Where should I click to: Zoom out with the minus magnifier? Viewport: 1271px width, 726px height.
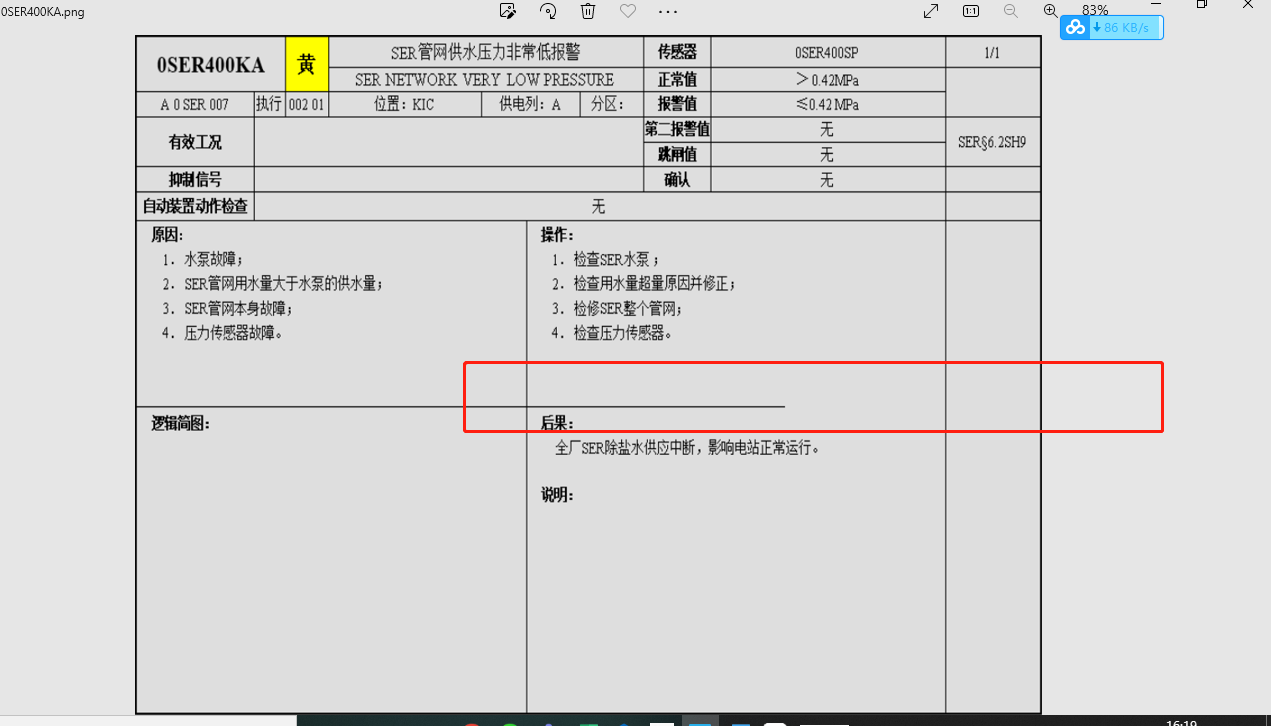(1010, 11)
